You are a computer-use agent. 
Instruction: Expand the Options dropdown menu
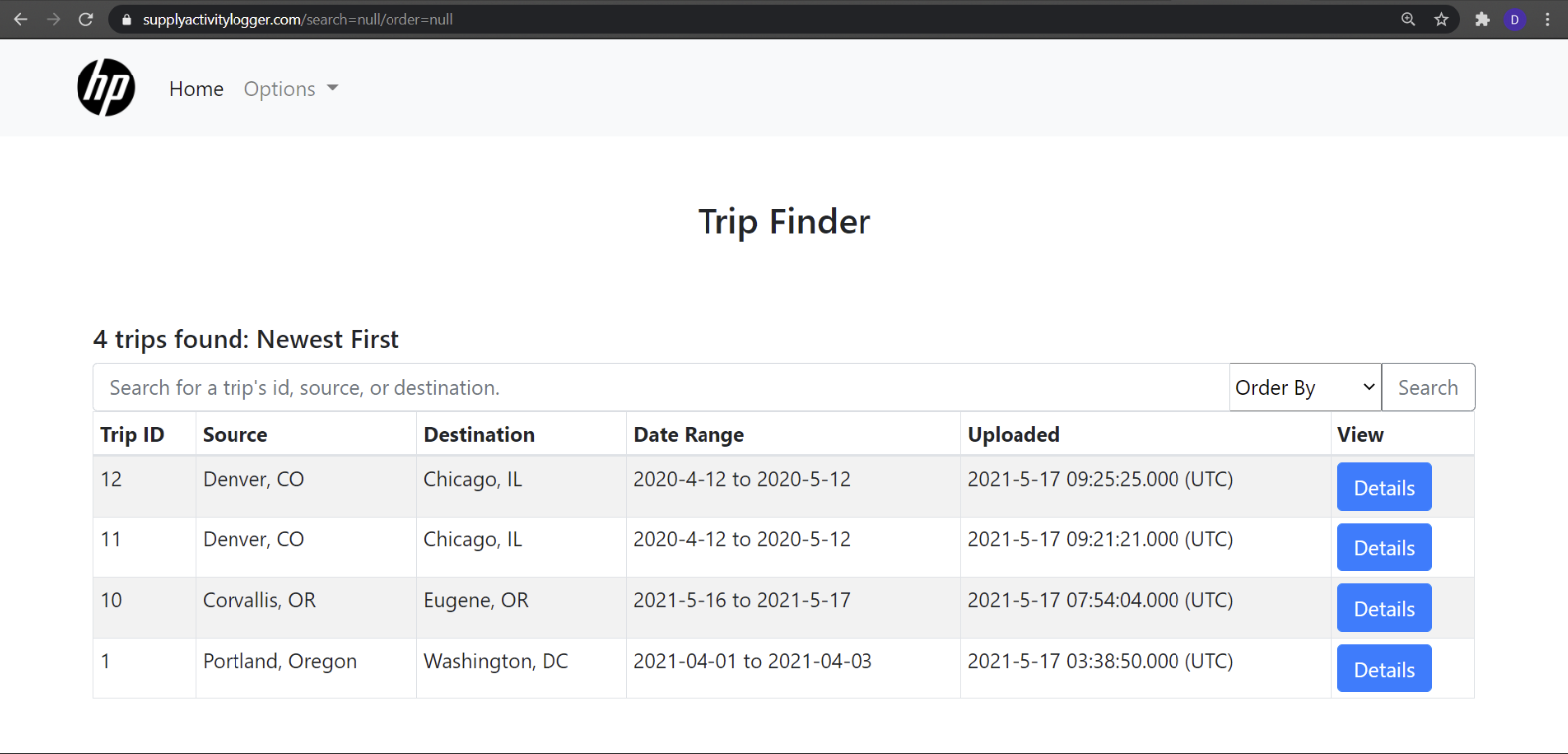pyautogui.click(x=290, y=89)
